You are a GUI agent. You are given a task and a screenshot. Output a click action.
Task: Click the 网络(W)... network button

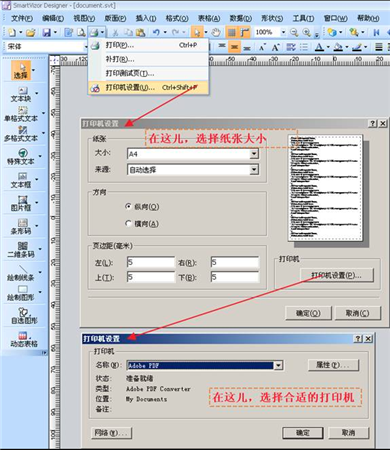click(x=111, y=433)
